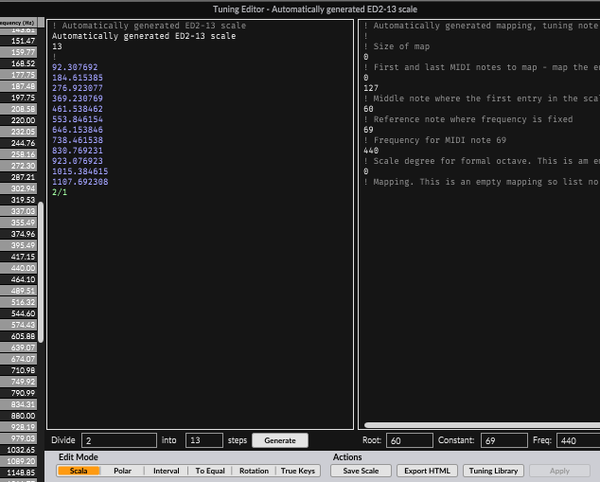The height and width of the screenshot is (482, 600).
Task: Click the 553.846154 scale line
Action: 77,119
